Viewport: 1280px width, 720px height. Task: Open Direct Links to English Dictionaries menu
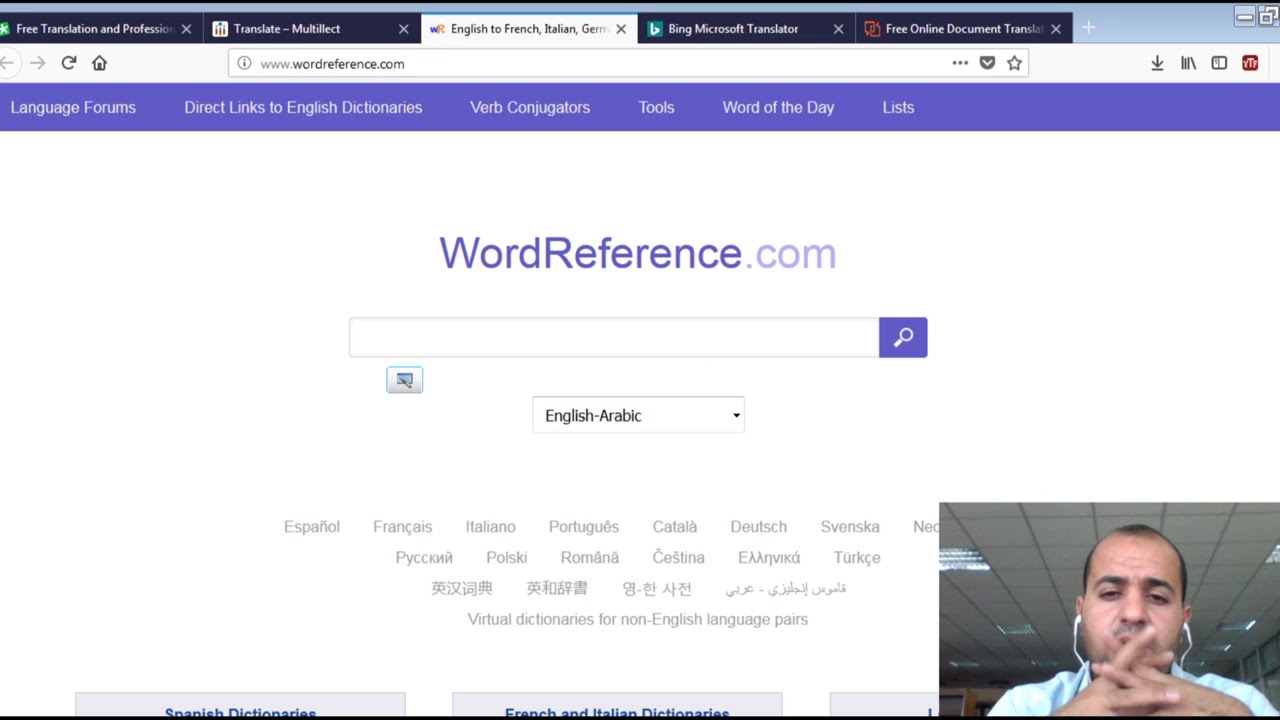[303, 107]
